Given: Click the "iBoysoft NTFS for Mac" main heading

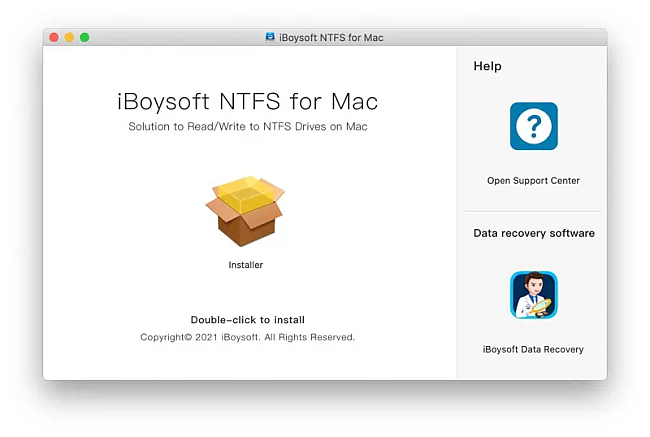Looking at the screenshot, I should (247, 102).
